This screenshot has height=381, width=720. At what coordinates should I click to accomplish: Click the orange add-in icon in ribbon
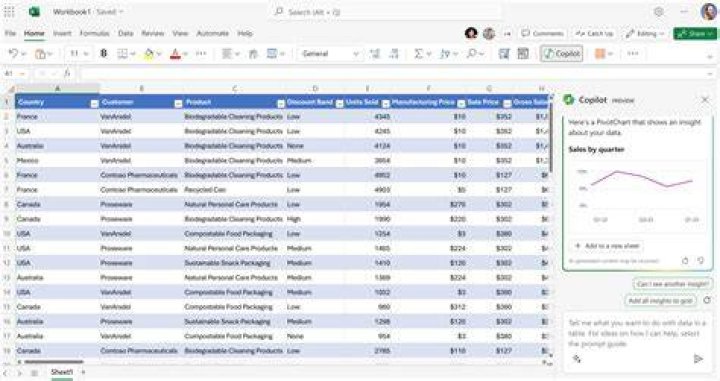(x=600, y=54)
